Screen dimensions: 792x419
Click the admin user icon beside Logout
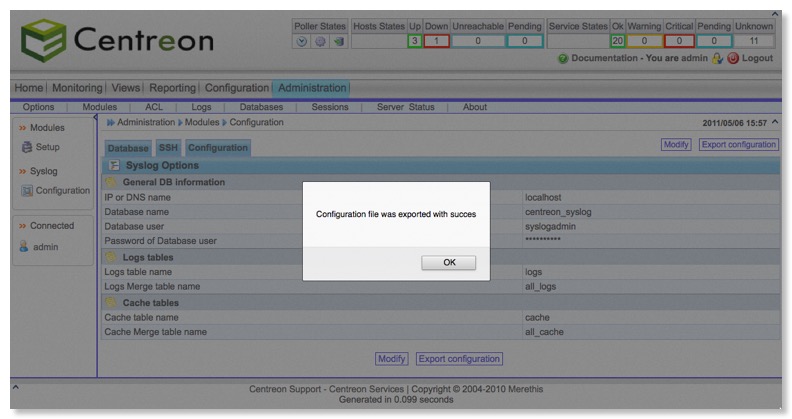coord(716,59)
